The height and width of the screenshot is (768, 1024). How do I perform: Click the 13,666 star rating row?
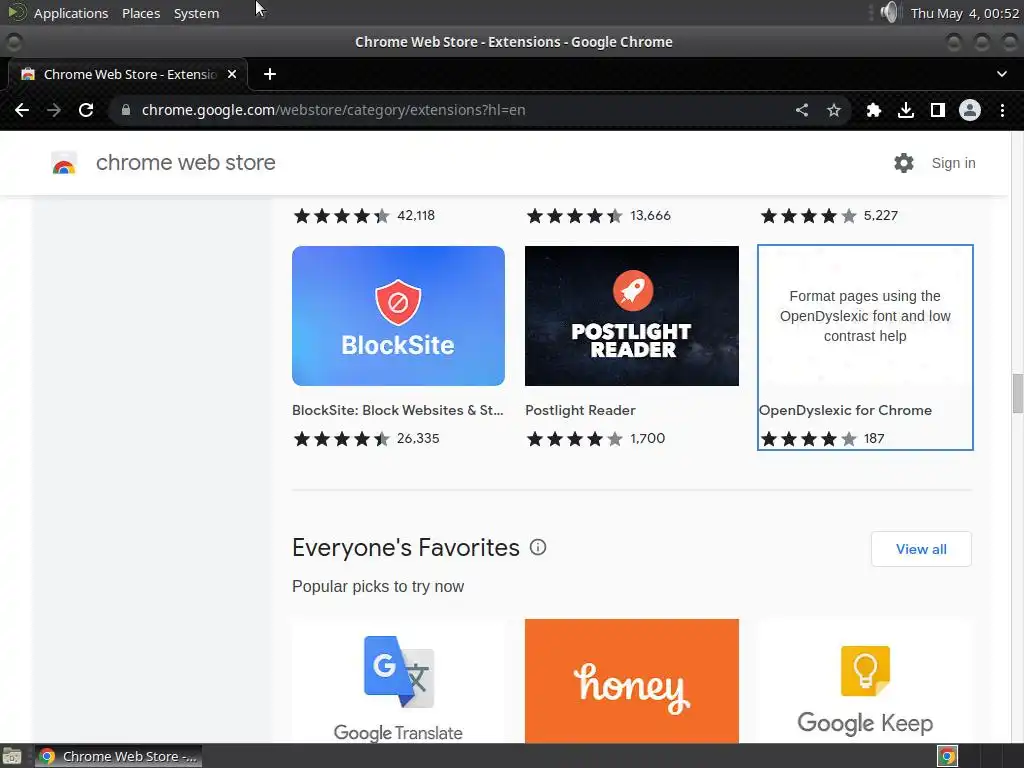pos(598,216)
